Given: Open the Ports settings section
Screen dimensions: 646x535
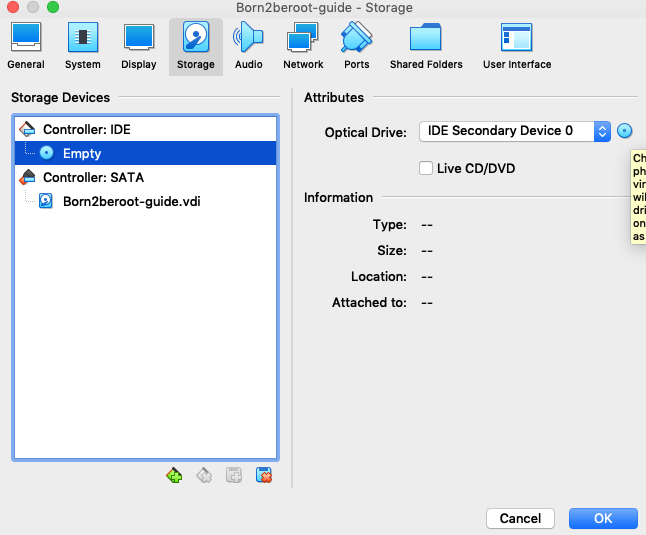Looking at the screenshot, I should click(357, 47).
